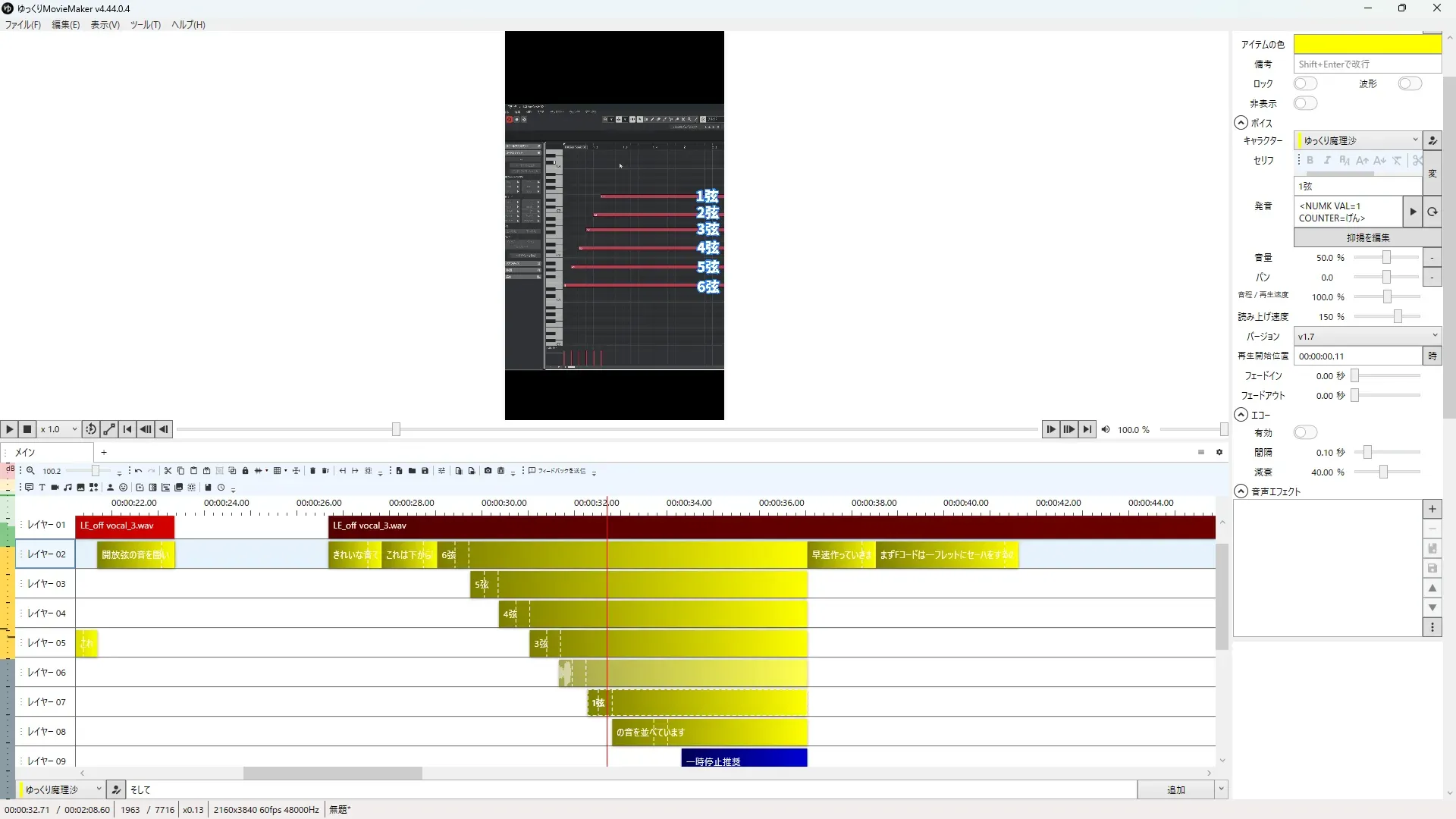The width and height of the screenshot is (1456, 819).
Task: Open the playback speed x 1.0 dropdown
Action: 59,429
